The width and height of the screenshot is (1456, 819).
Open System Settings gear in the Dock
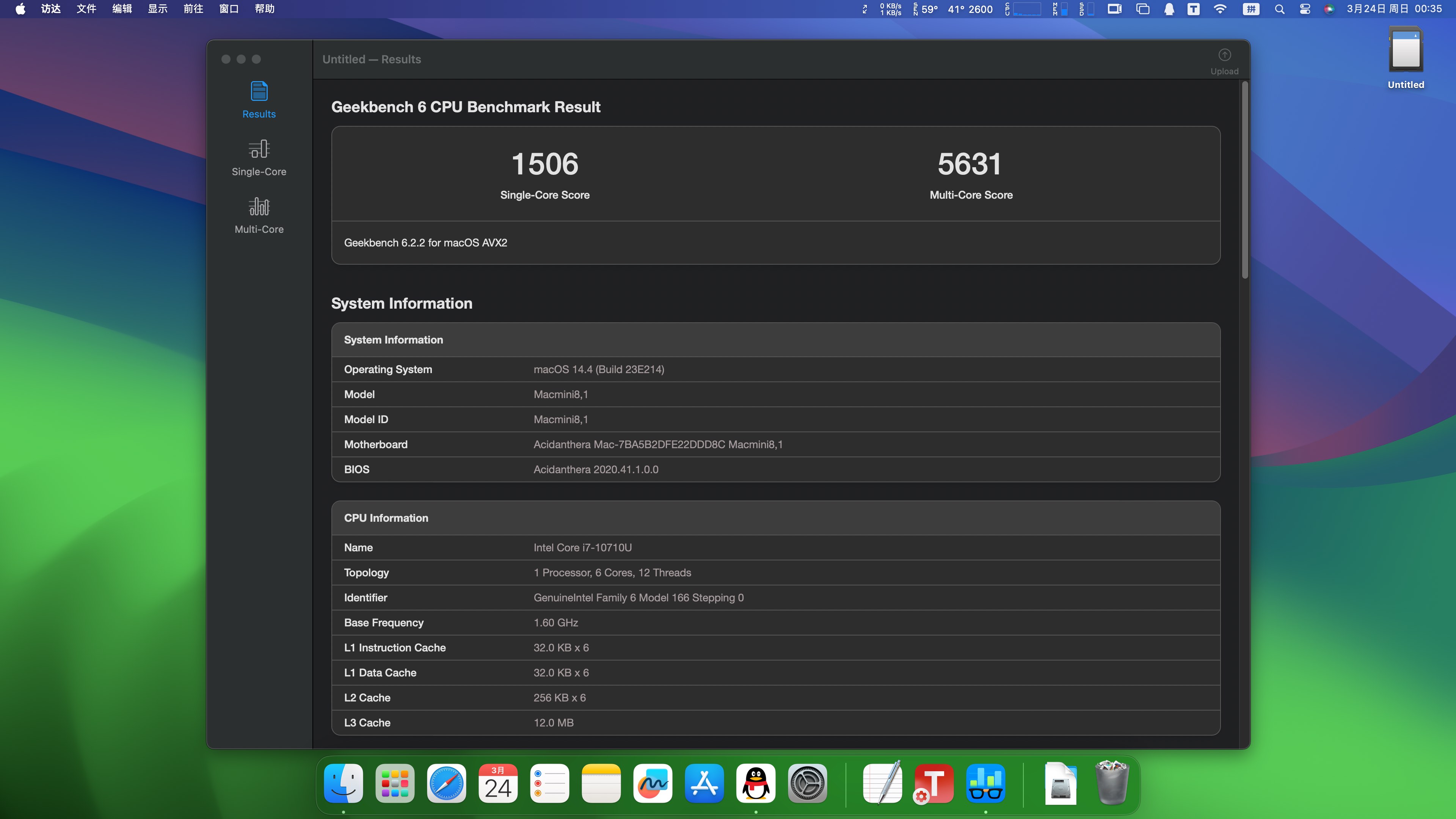[x=807, y=783]
